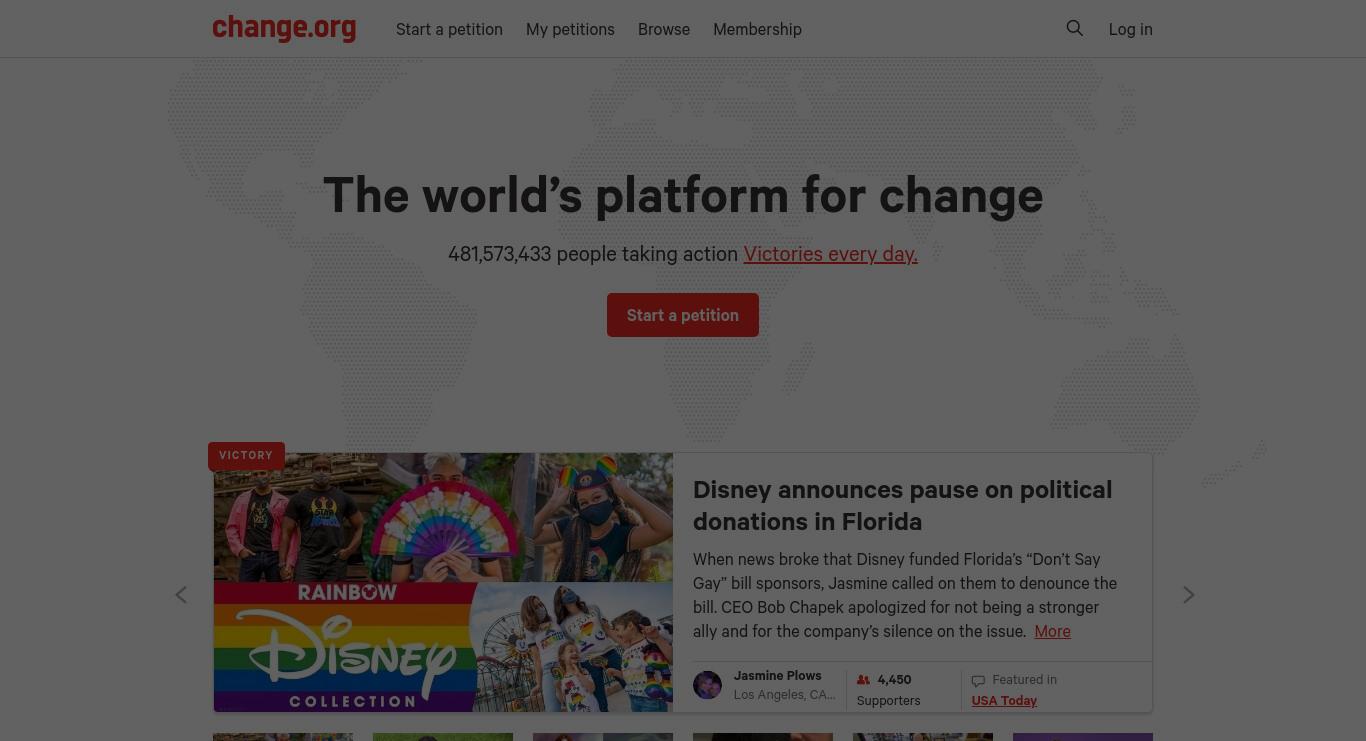Follow the Victories every day link

830,254
